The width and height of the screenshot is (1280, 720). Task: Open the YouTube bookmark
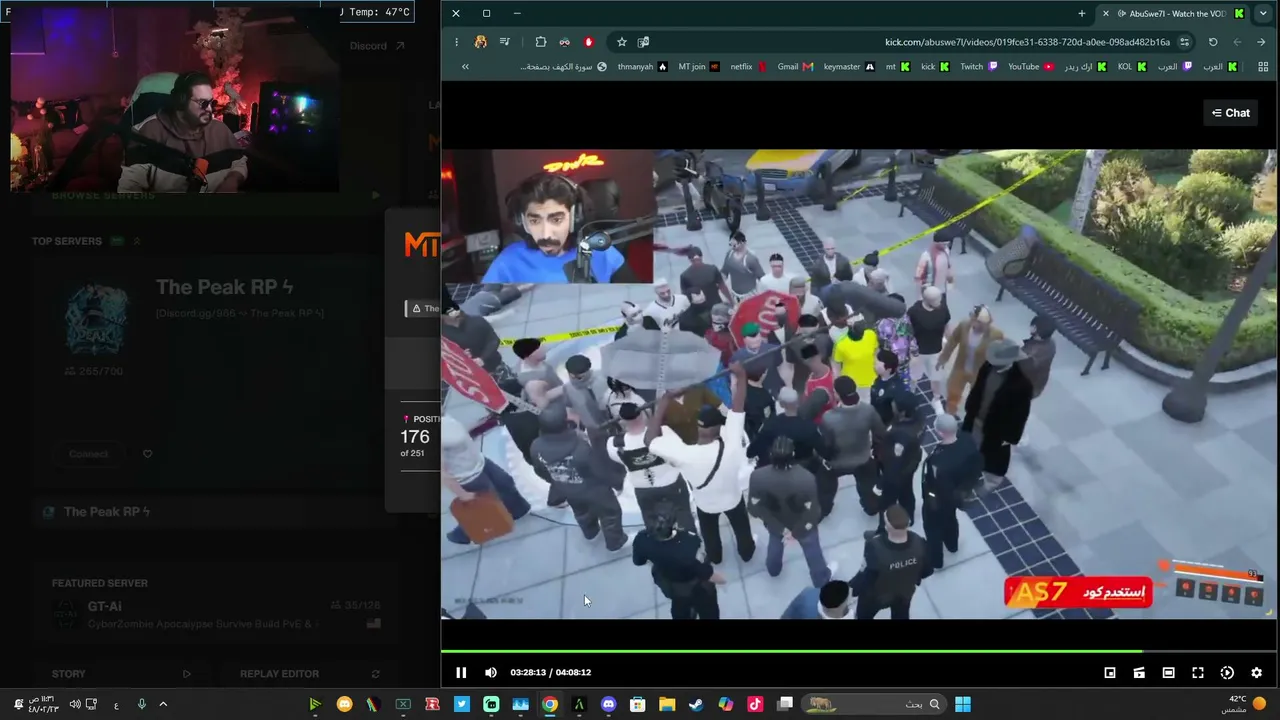click(x=1031, y=67)
